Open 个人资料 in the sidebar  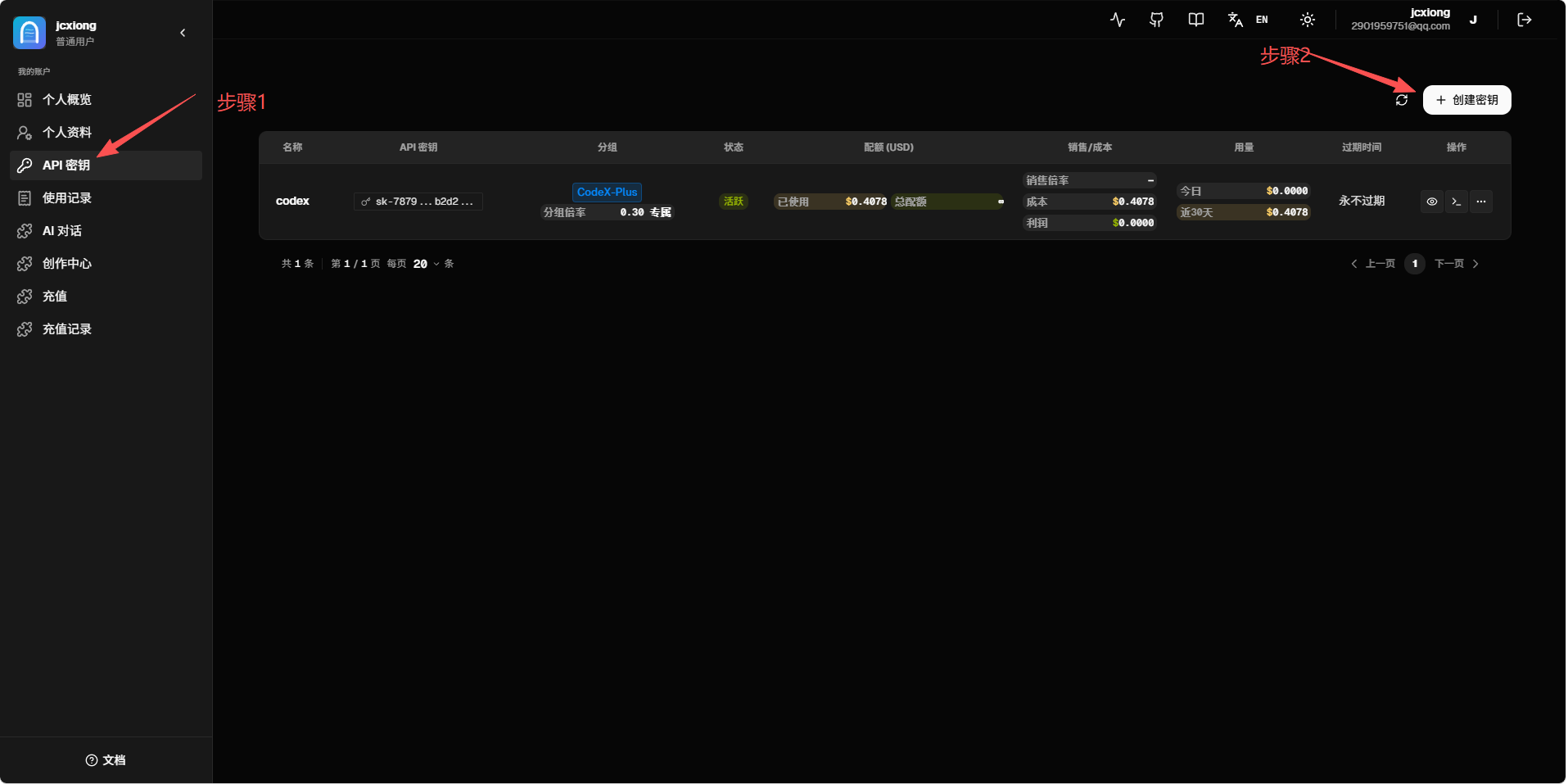point(106,133)
